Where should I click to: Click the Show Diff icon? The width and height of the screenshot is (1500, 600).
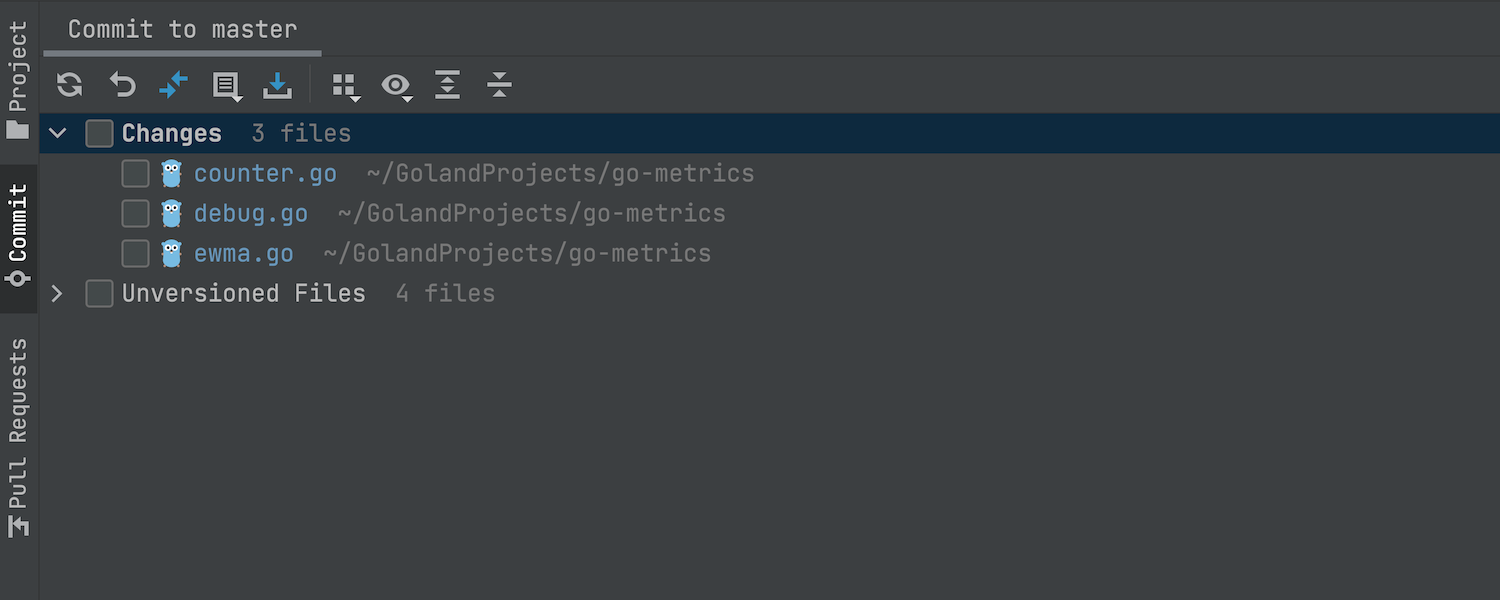coord(174,85)
